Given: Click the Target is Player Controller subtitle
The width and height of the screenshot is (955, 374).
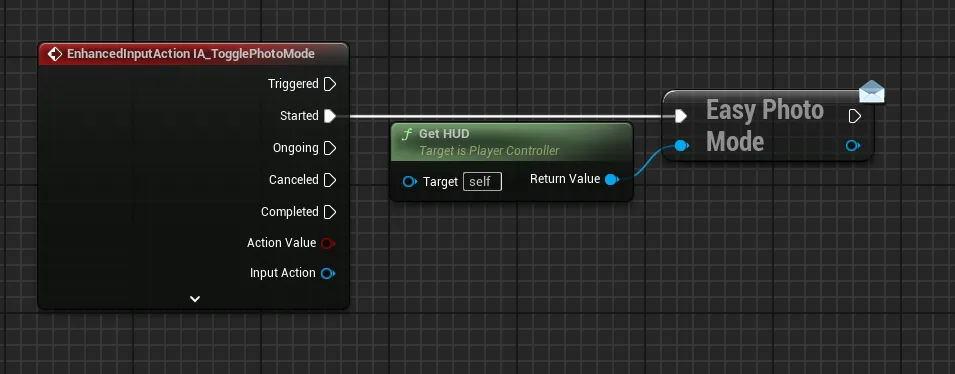Looking at the screenshot, I should [489, 150].
